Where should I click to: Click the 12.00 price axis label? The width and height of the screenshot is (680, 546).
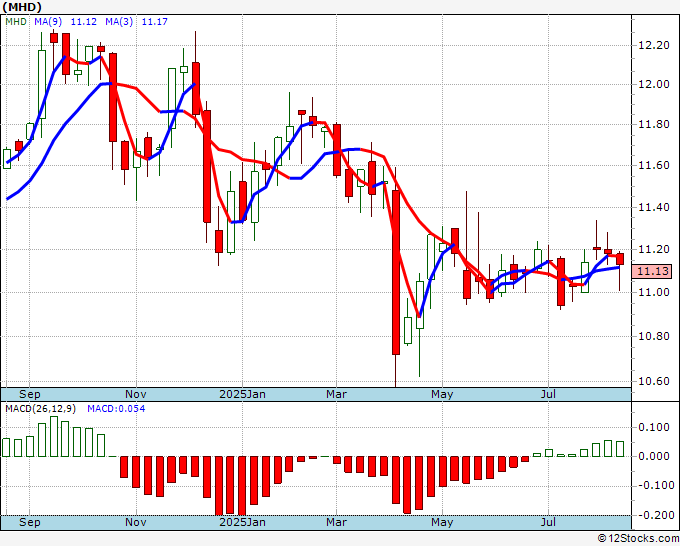(x=654, y=85)
